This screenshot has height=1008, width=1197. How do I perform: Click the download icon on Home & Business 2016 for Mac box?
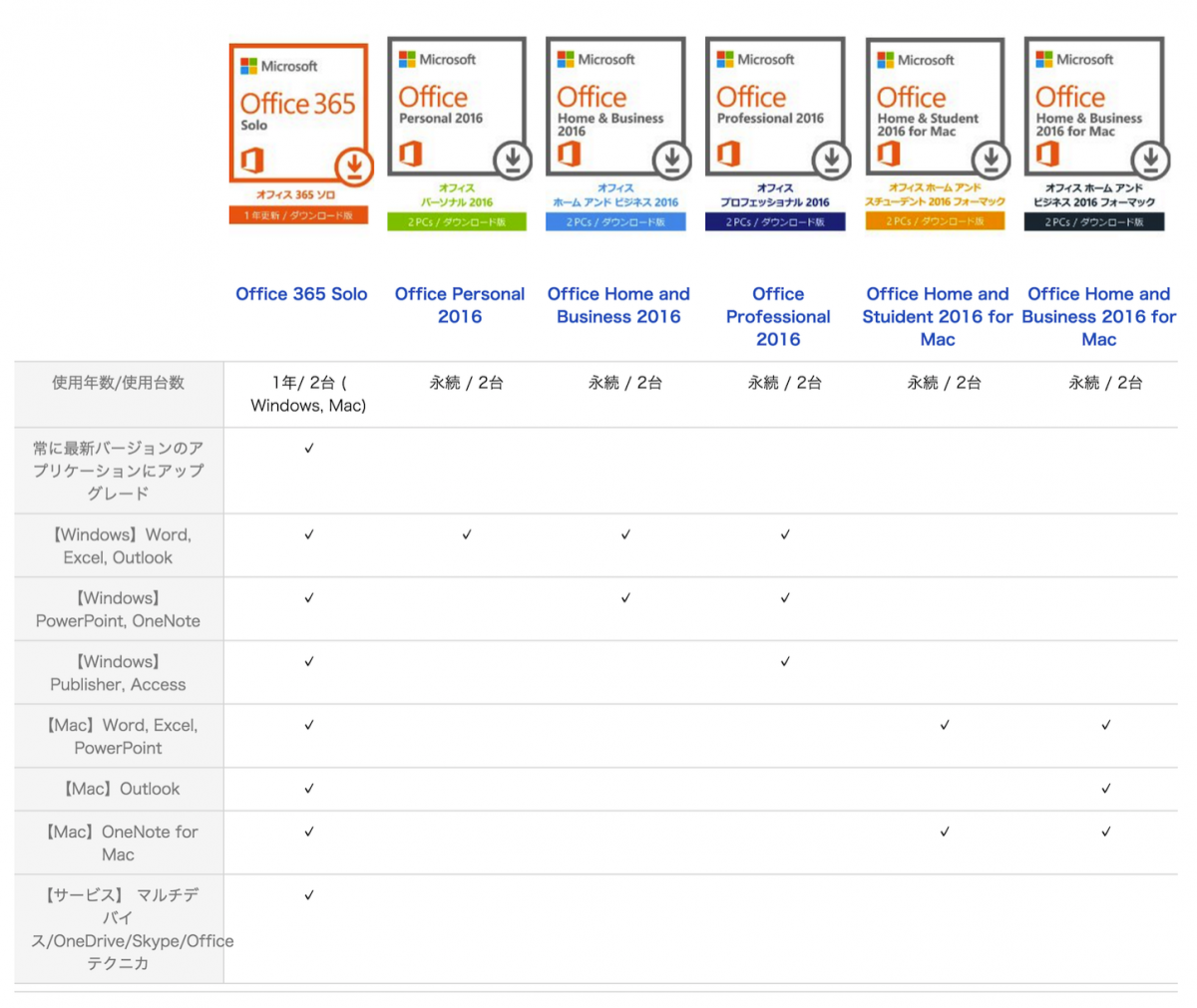[1150, 159]
